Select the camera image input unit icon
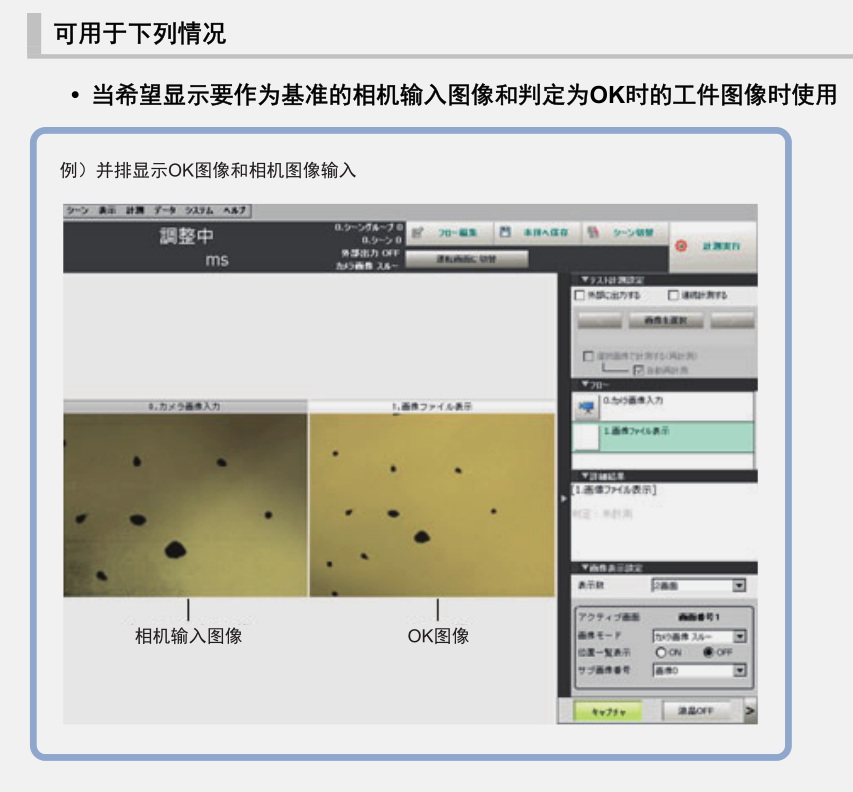This screenshot has width=853, height=792. tap(586, 407)
